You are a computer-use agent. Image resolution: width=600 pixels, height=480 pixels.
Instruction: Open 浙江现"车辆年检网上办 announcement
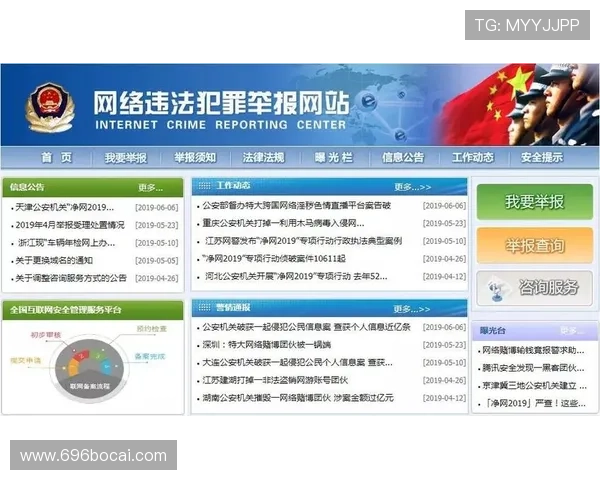(67, 243)
